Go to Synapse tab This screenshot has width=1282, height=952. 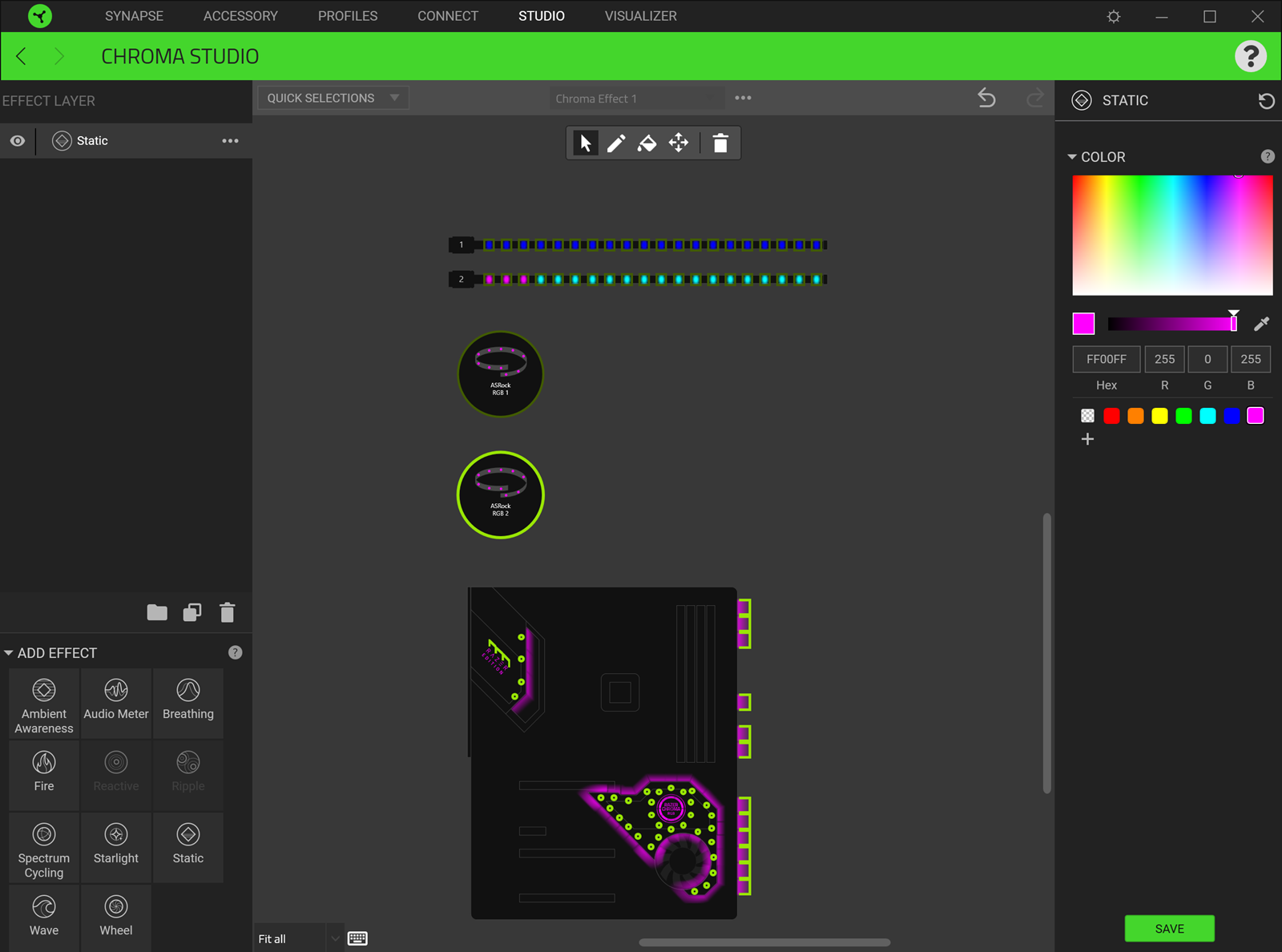134,16
